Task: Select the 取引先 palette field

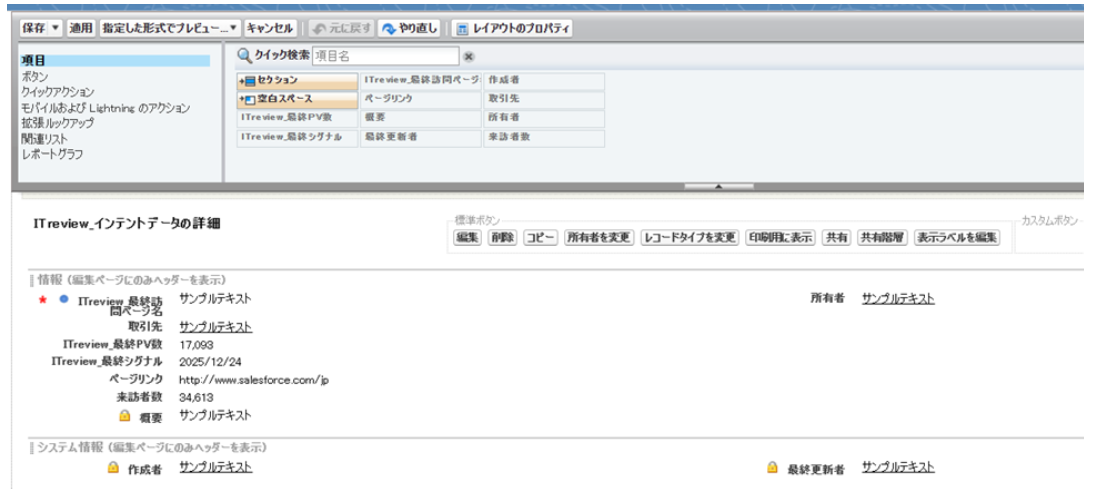Action: 544,99
